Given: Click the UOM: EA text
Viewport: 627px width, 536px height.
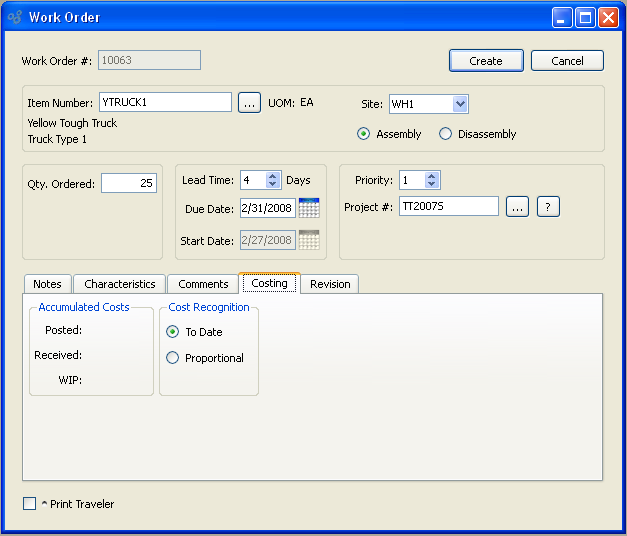Looking at the screenshot, I should [x=291, y=103].
